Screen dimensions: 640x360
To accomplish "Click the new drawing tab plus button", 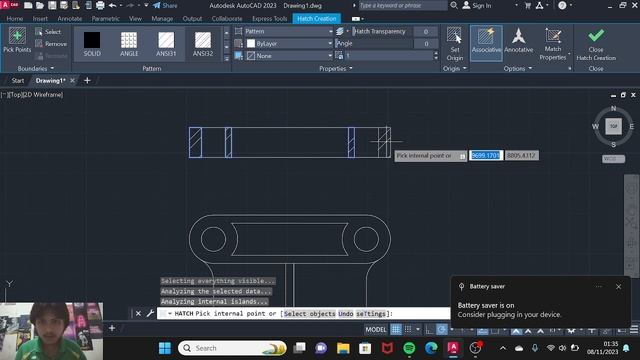I will pos(87,80).
